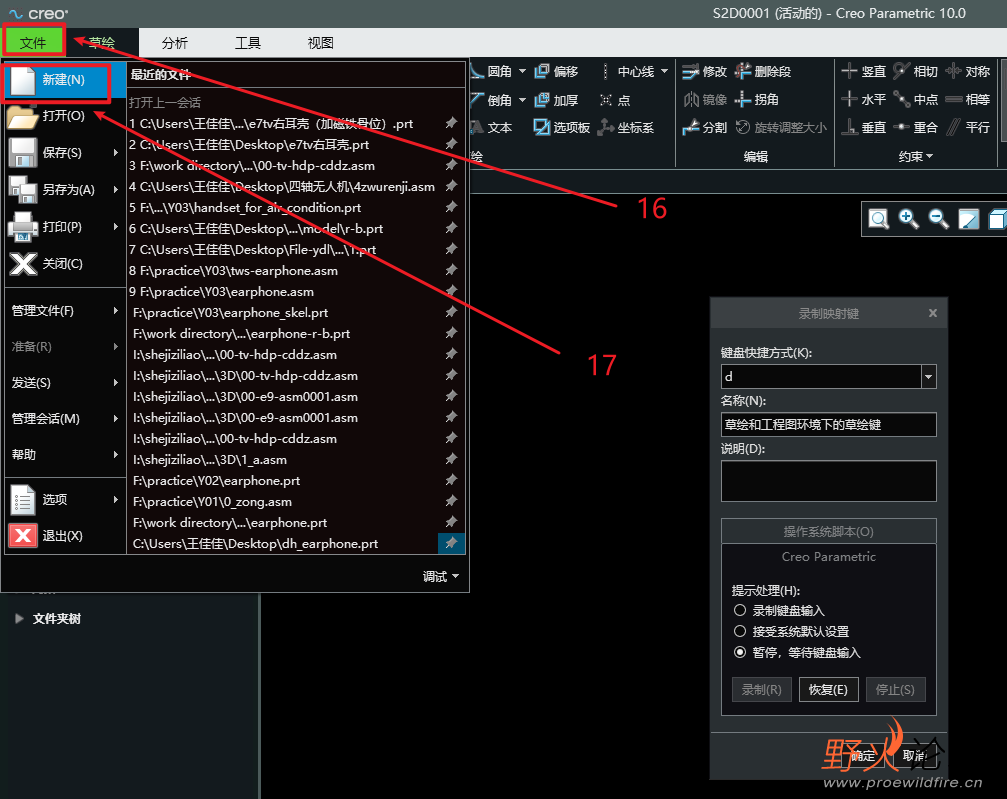The width and height of the screenshot is (1007, 799).
Task: Click the Open (打开) folder icon
Action: click(22, 117)
